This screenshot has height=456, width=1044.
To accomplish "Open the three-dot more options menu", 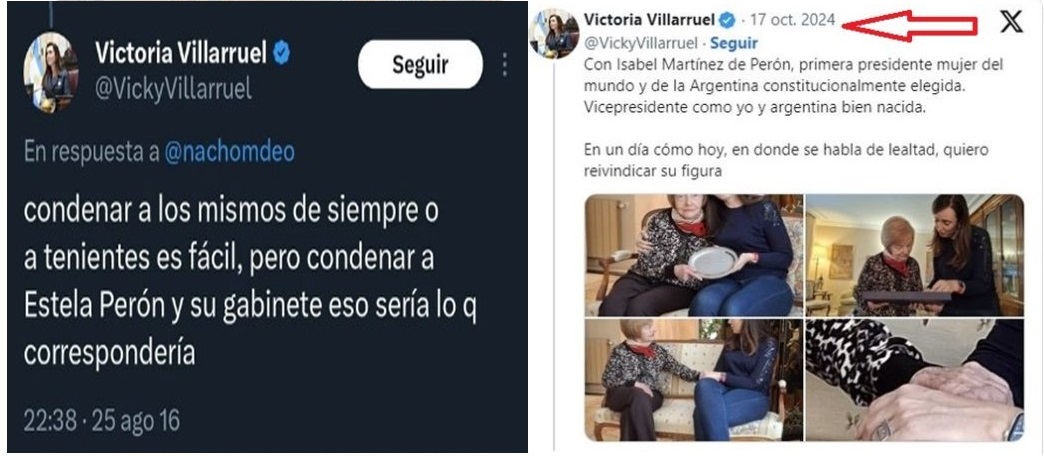I will point(505,65).
